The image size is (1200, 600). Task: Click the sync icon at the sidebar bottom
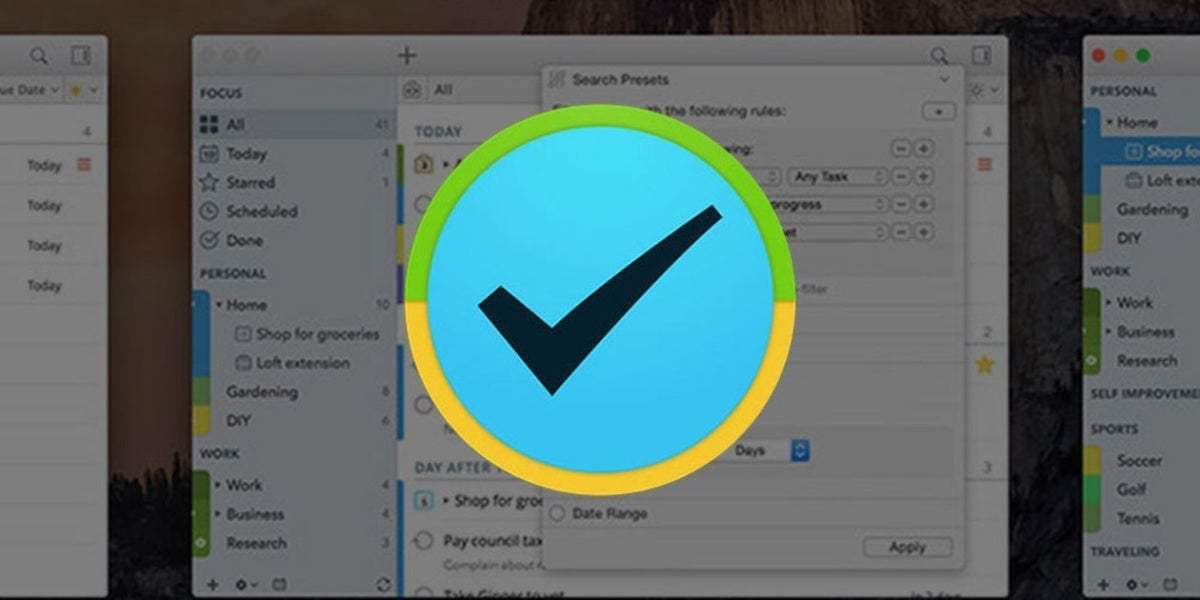click(x=384, y=584)
